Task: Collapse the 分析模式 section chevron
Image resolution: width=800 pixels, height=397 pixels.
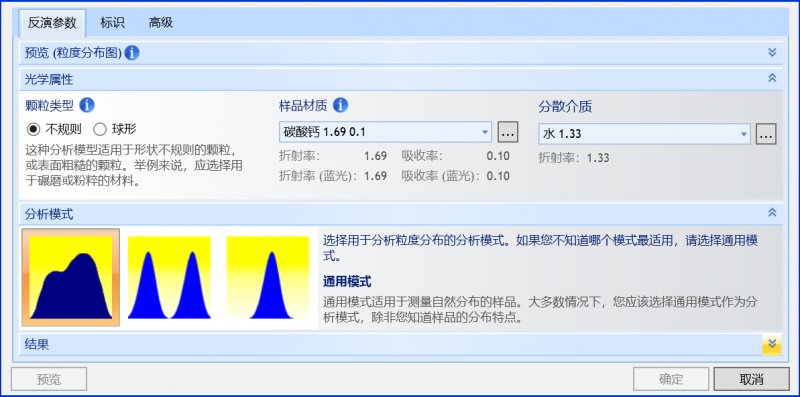Action: (772, 213)
